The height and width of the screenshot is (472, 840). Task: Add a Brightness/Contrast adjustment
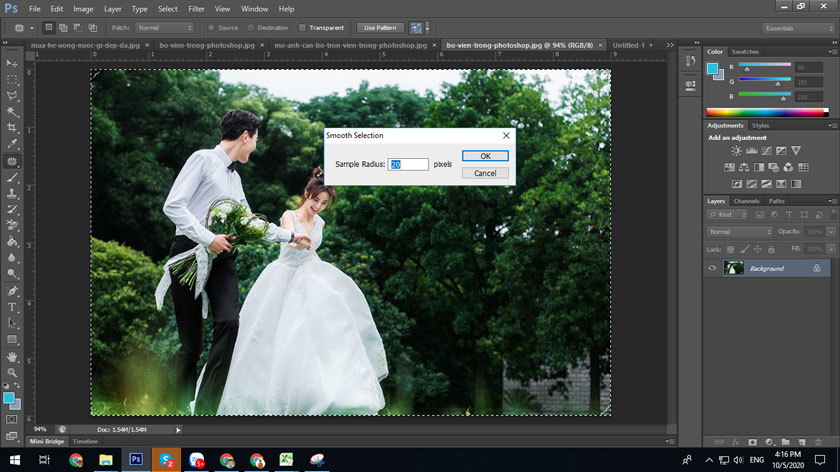[737, 151]
